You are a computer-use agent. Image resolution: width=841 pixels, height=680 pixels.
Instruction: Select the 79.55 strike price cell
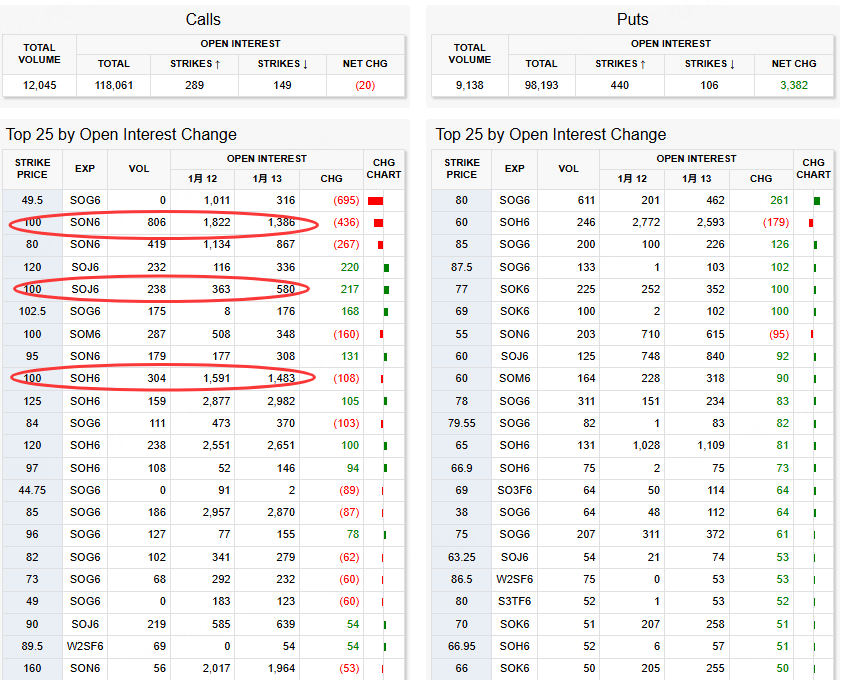click(x=461, y=423)
